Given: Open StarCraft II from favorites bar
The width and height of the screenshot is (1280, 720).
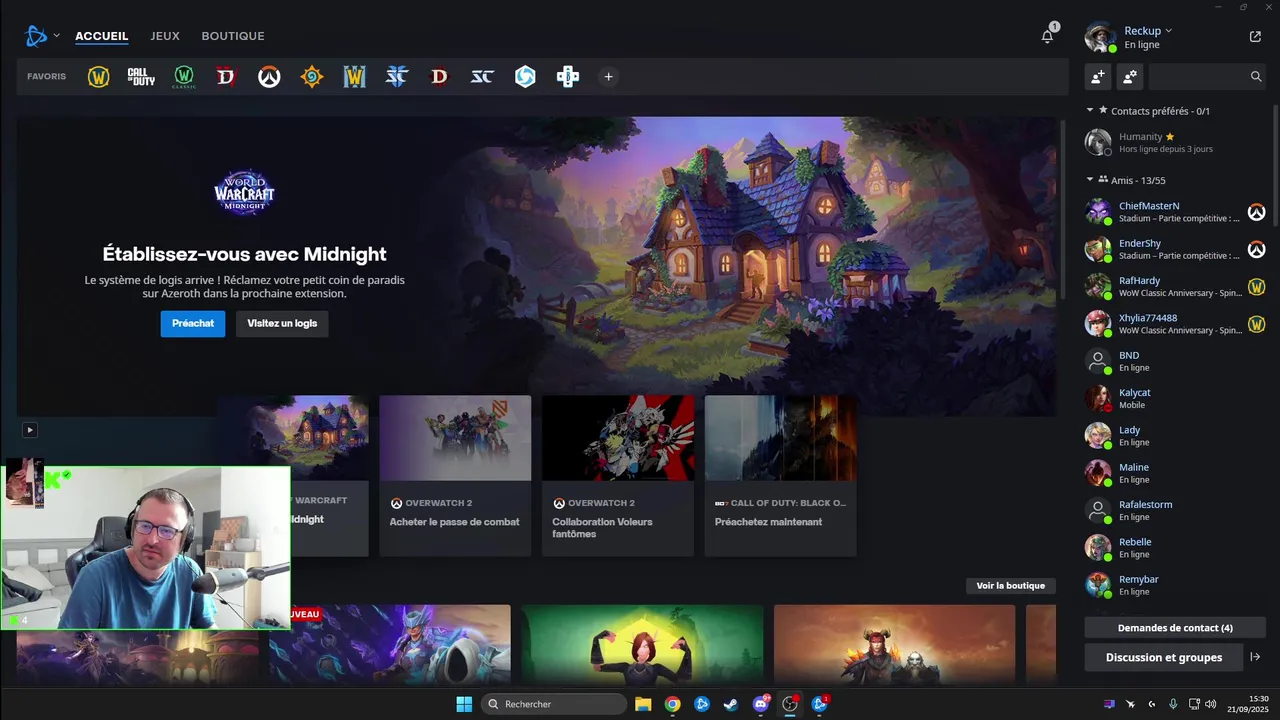Looking at the screenshot, I should [397, 77].
